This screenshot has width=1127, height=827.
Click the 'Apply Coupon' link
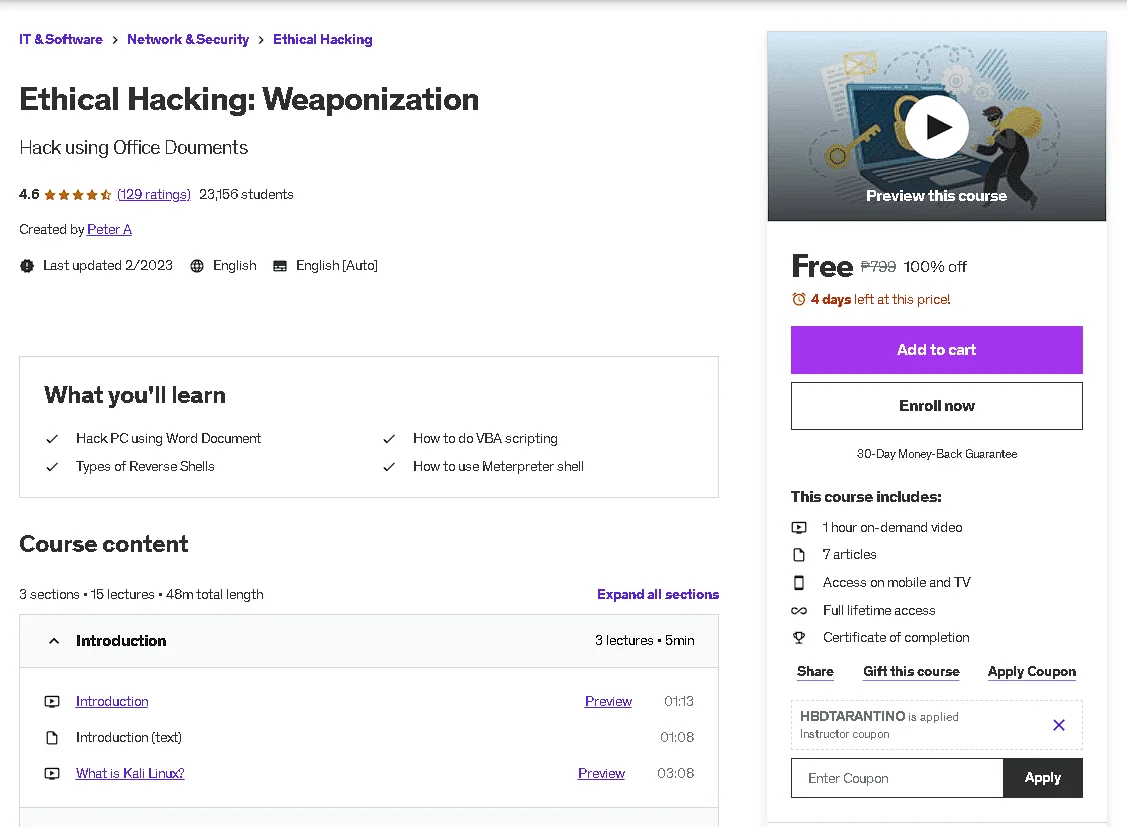(1031, 672)
